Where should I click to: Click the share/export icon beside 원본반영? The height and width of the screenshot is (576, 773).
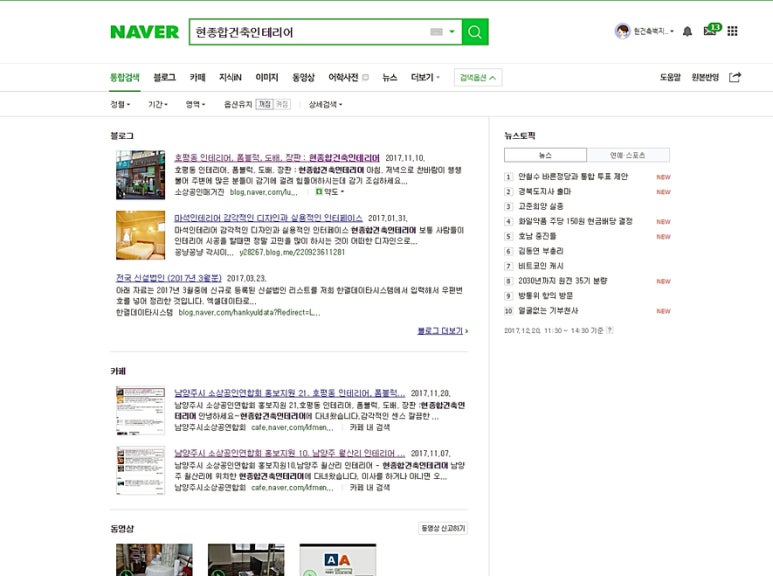[x=735, y=77]
